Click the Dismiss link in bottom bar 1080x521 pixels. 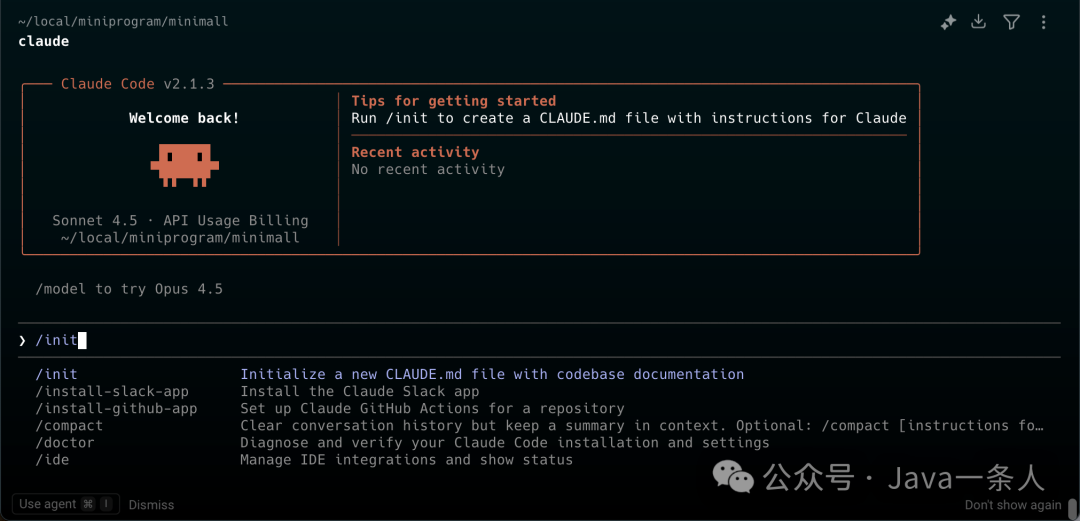[x=151, y=505]
